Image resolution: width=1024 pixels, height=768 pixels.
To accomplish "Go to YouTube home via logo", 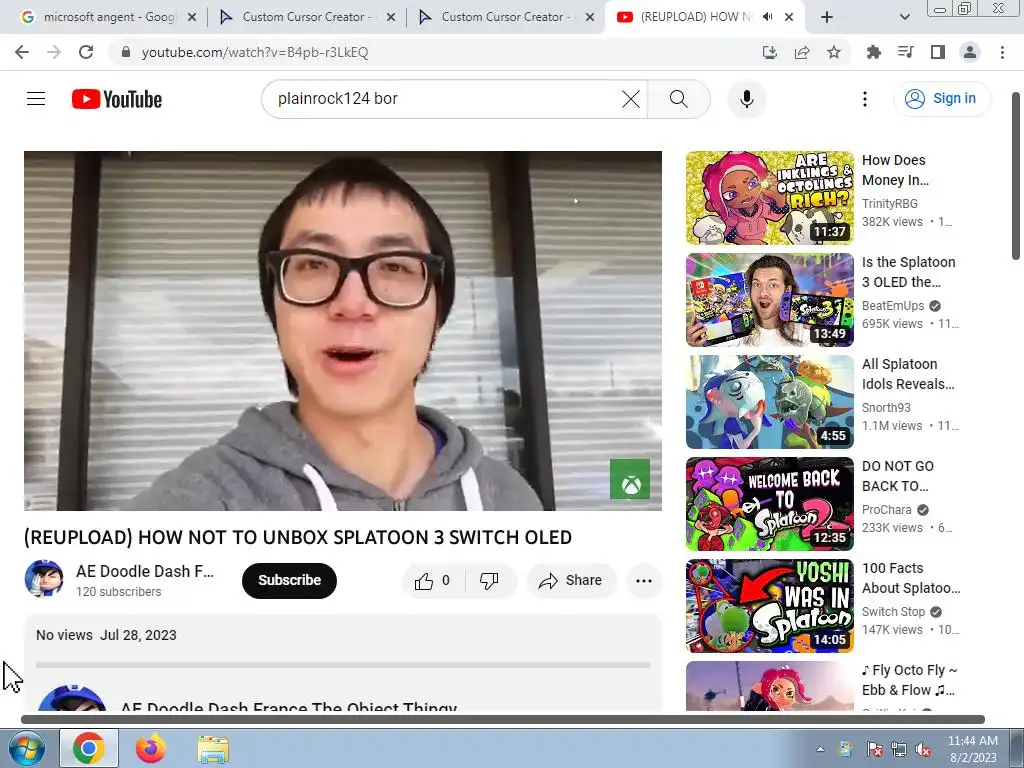I will tap(117, 99).
